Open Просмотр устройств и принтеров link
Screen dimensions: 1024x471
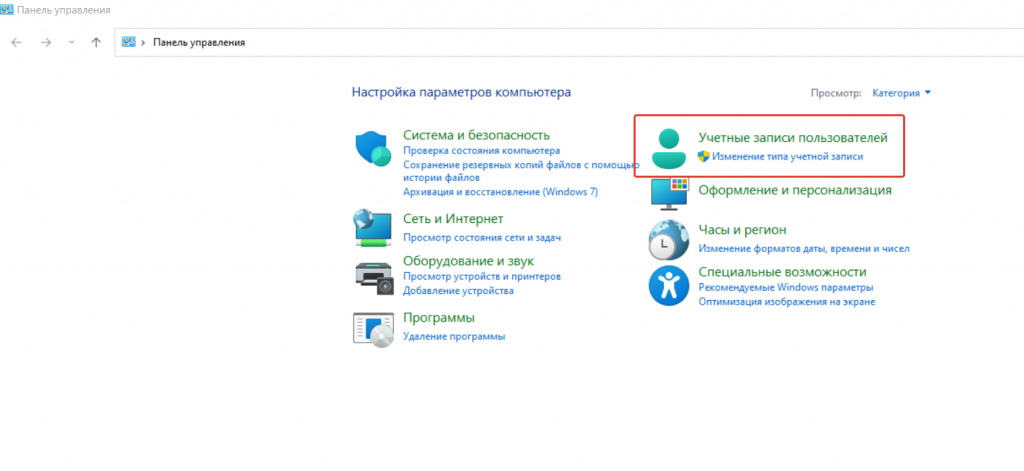click(481, 276)
